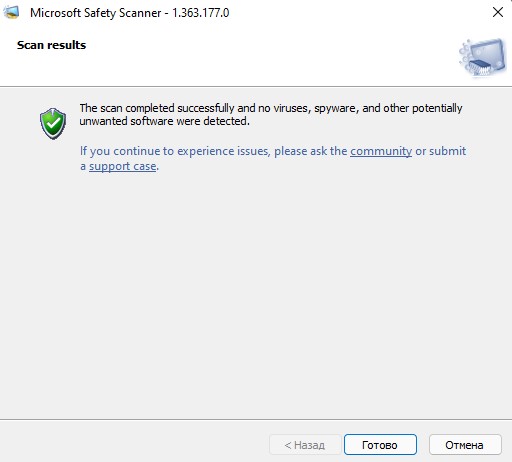Click the 'or submit' text after community

[x=440, y=151]
